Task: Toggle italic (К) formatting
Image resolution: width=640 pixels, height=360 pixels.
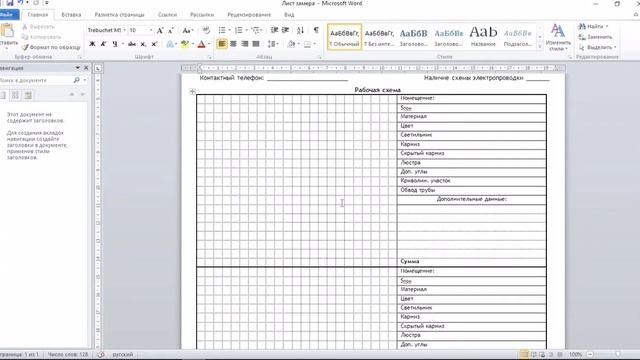Action: (x=103, y=44)
